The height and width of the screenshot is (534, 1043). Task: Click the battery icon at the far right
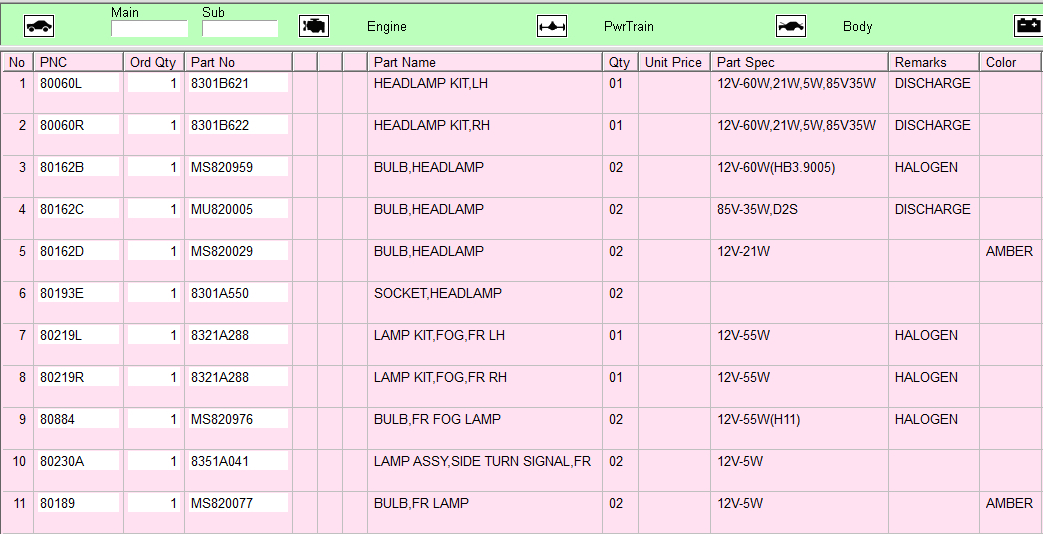[x=1028, y=26]
